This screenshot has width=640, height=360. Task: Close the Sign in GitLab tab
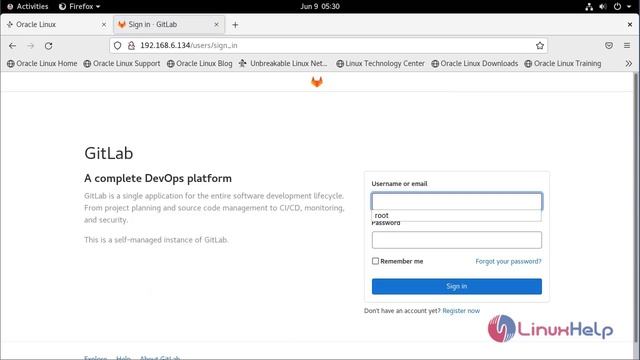pos(216,24)
